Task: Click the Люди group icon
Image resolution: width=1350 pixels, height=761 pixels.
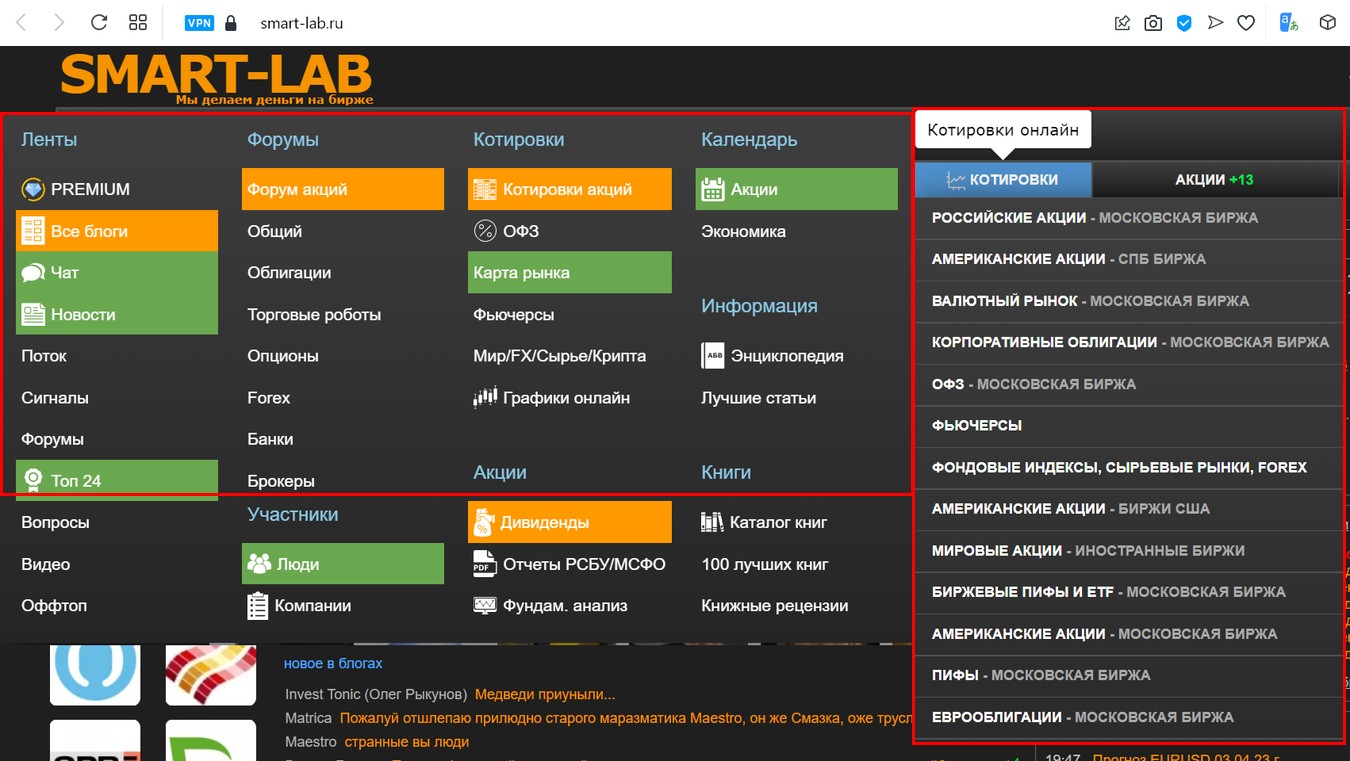Action: tap(259, 564)
